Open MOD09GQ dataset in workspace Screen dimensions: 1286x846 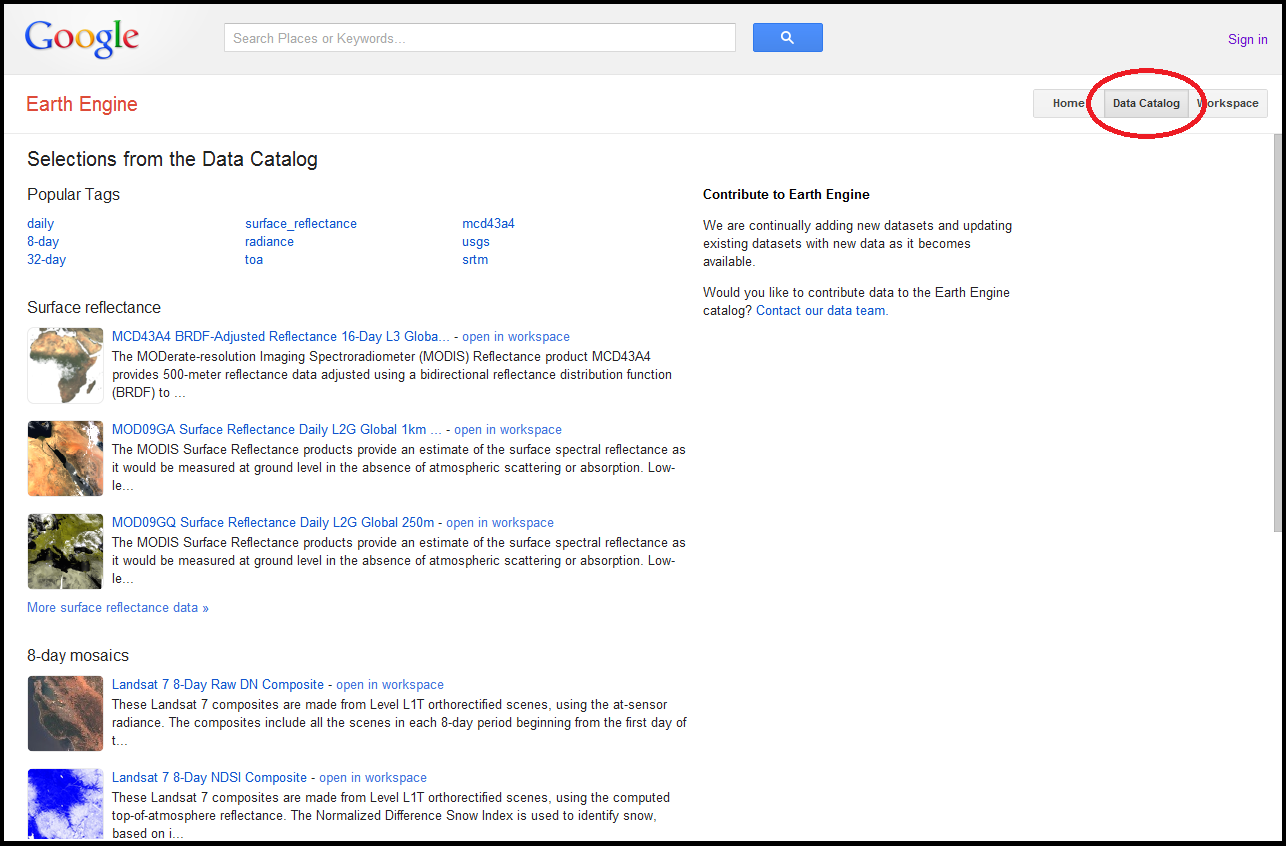pos(500,523)
